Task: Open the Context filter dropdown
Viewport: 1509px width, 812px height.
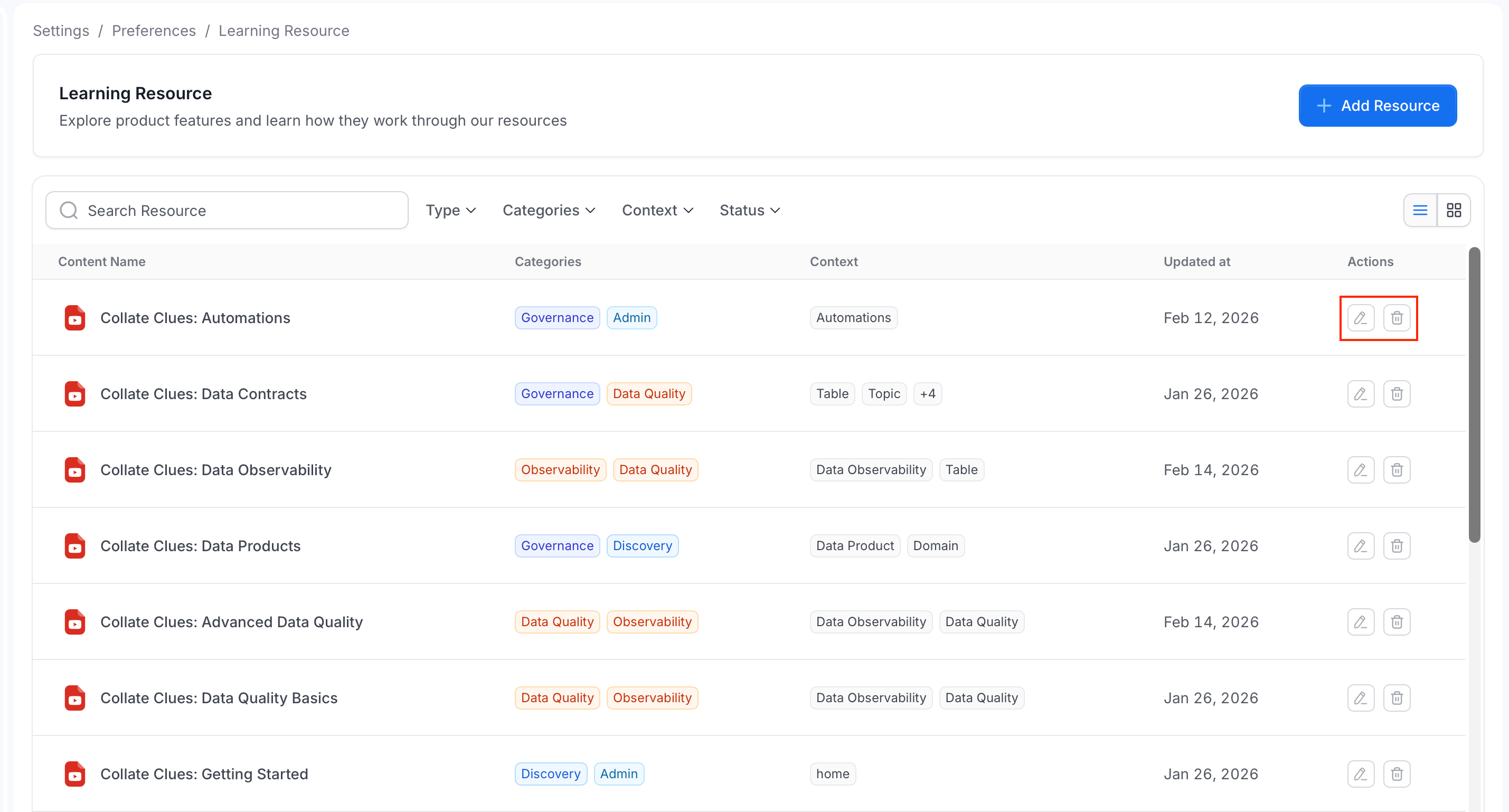Action: pos(657,210)
